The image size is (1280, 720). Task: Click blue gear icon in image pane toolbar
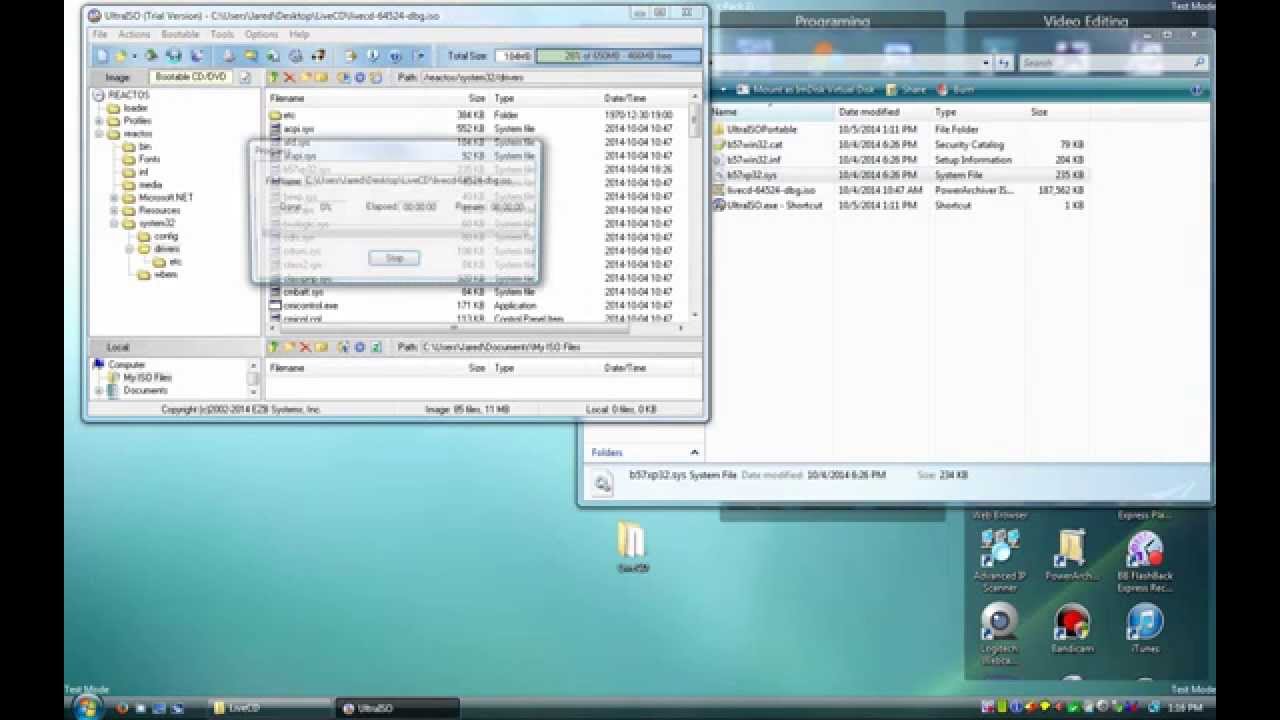coord(359,77)
